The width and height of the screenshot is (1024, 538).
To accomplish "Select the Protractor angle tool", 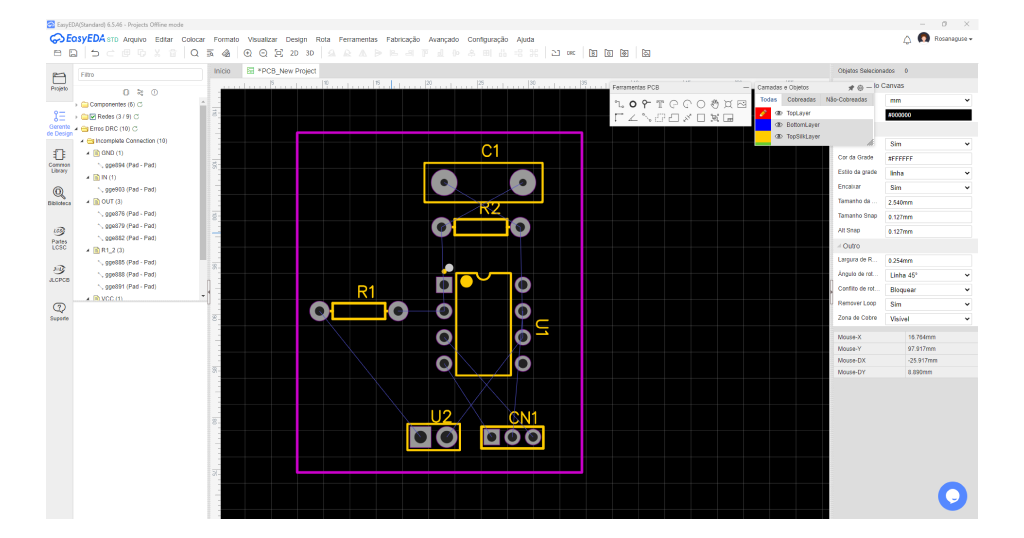I will pyautogui.click(x=633, y=118).
